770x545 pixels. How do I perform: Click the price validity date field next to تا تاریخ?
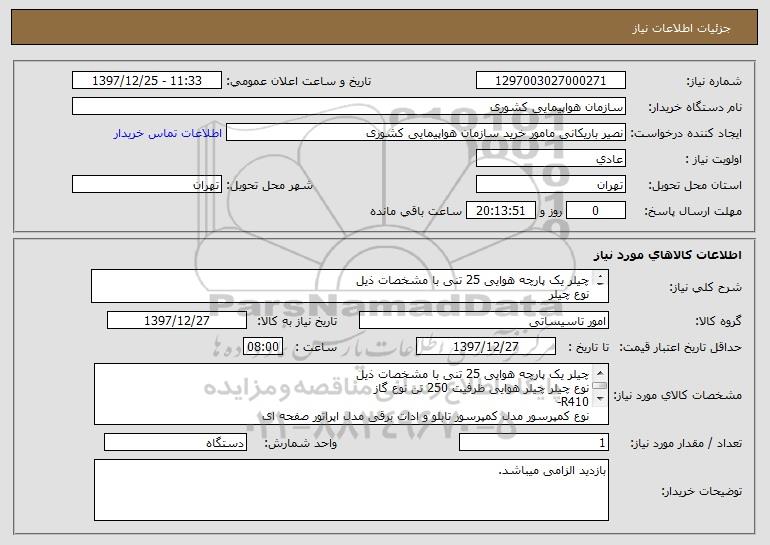point(486,347)
